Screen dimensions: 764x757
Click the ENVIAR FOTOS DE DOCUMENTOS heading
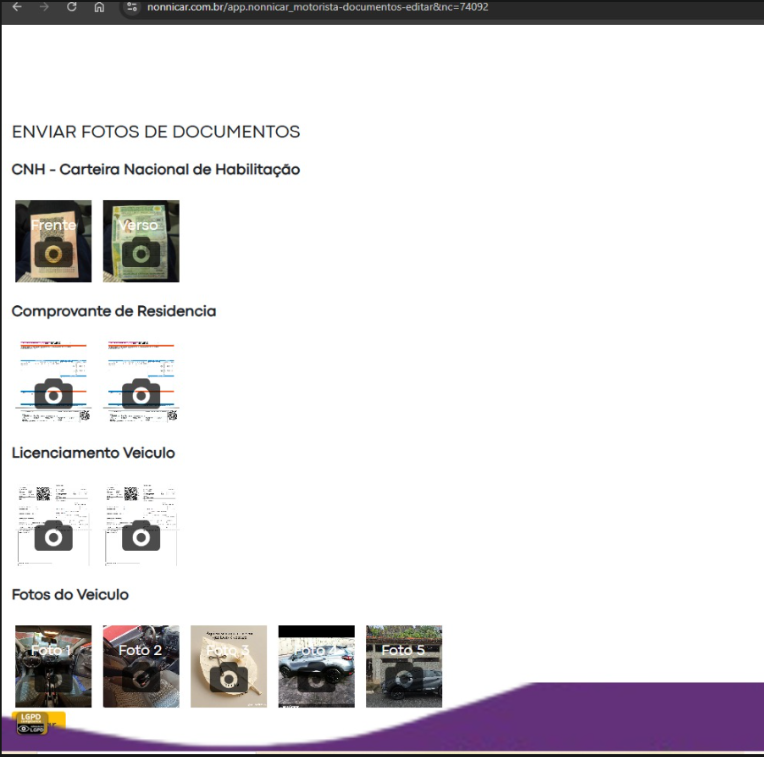tap(156, 132)
